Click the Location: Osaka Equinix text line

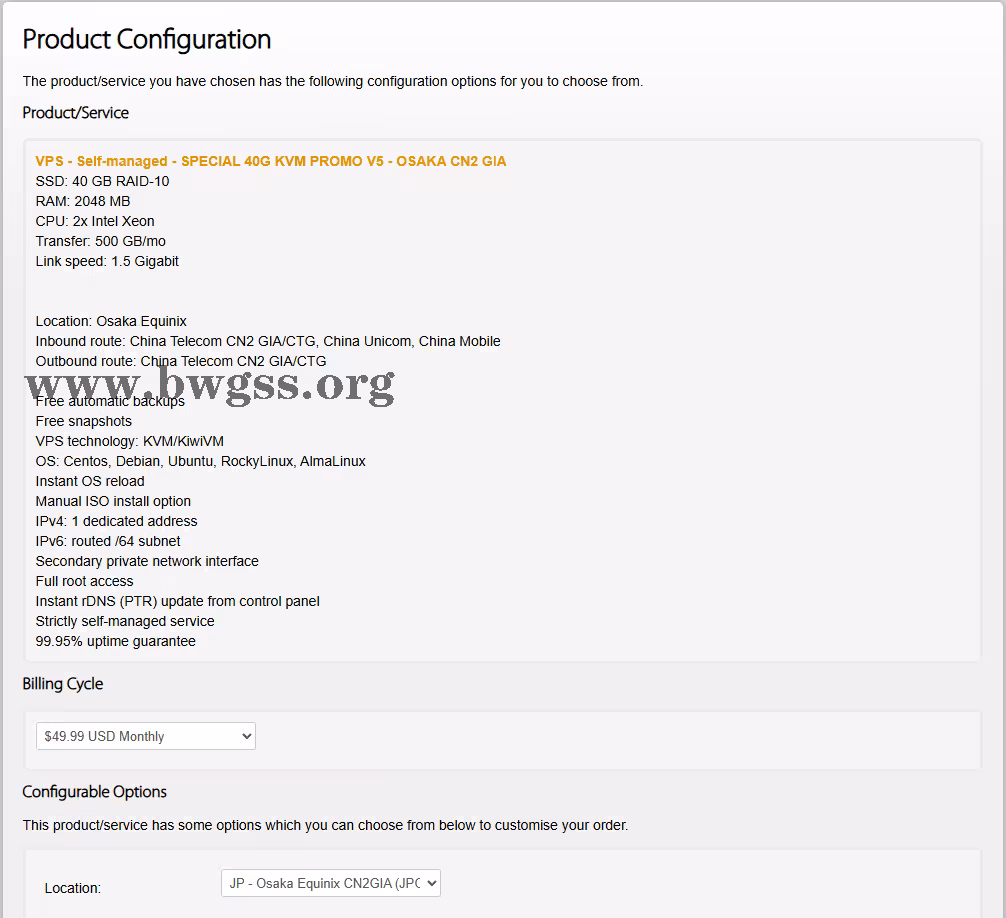click(111, 321)
